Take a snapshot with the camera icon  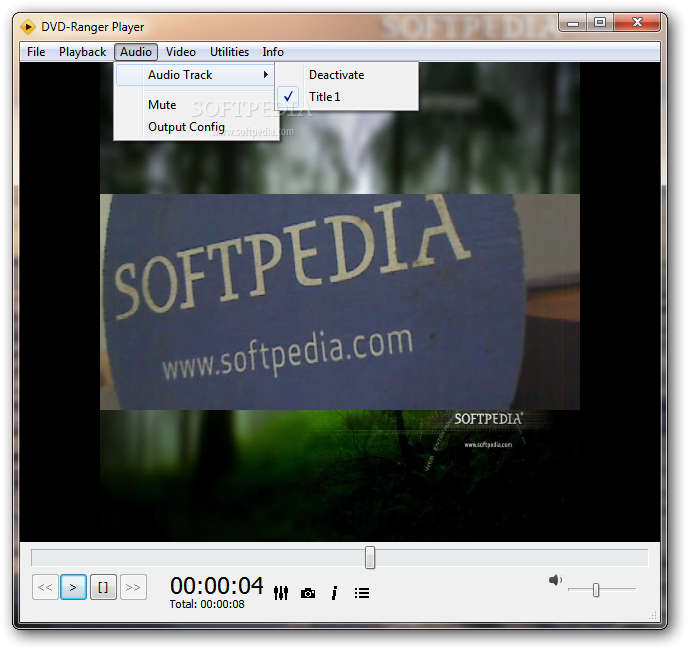coord(308,593)
